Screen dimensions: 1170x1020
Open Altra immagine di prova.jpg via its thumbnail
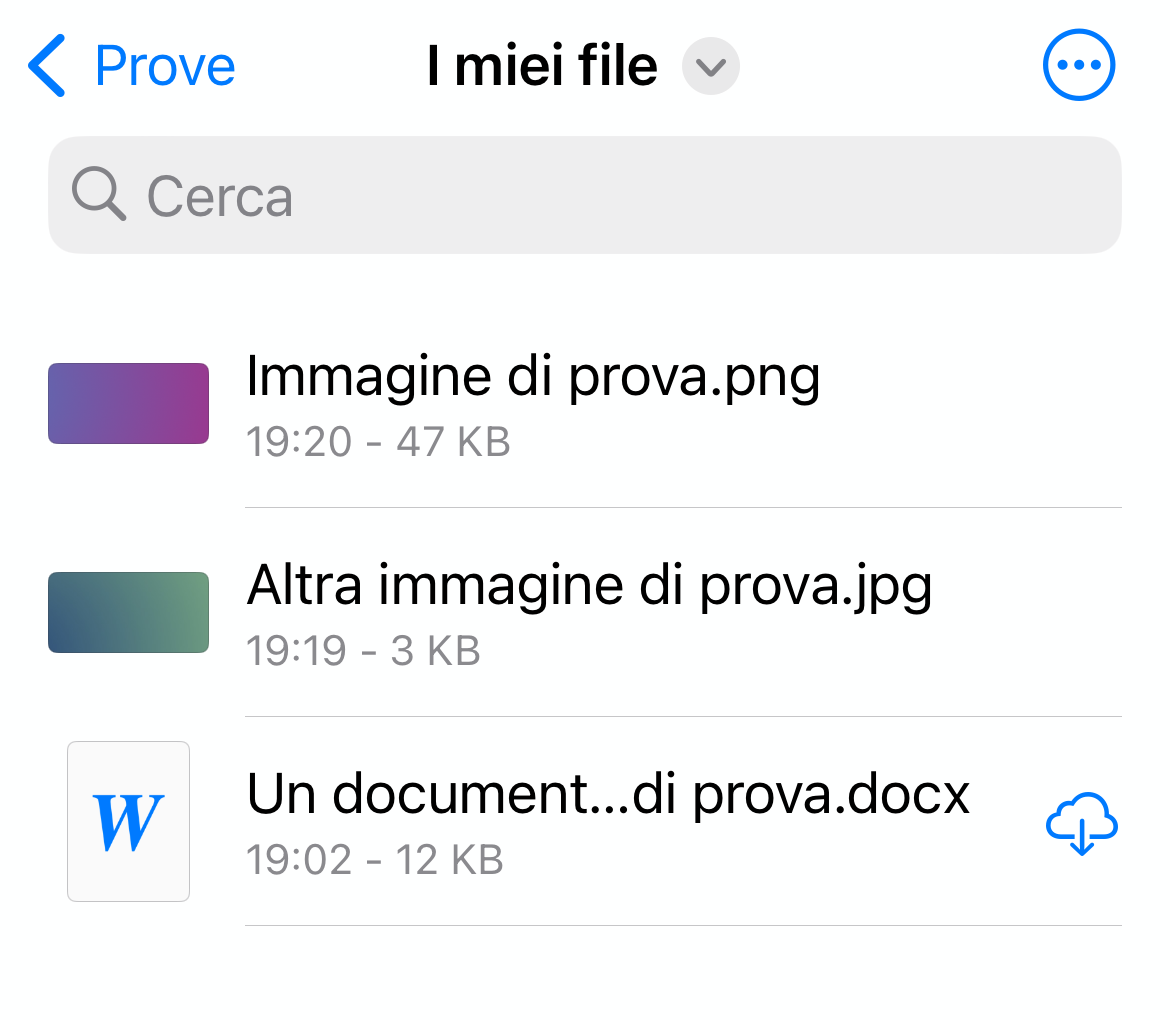pos(128,612)
